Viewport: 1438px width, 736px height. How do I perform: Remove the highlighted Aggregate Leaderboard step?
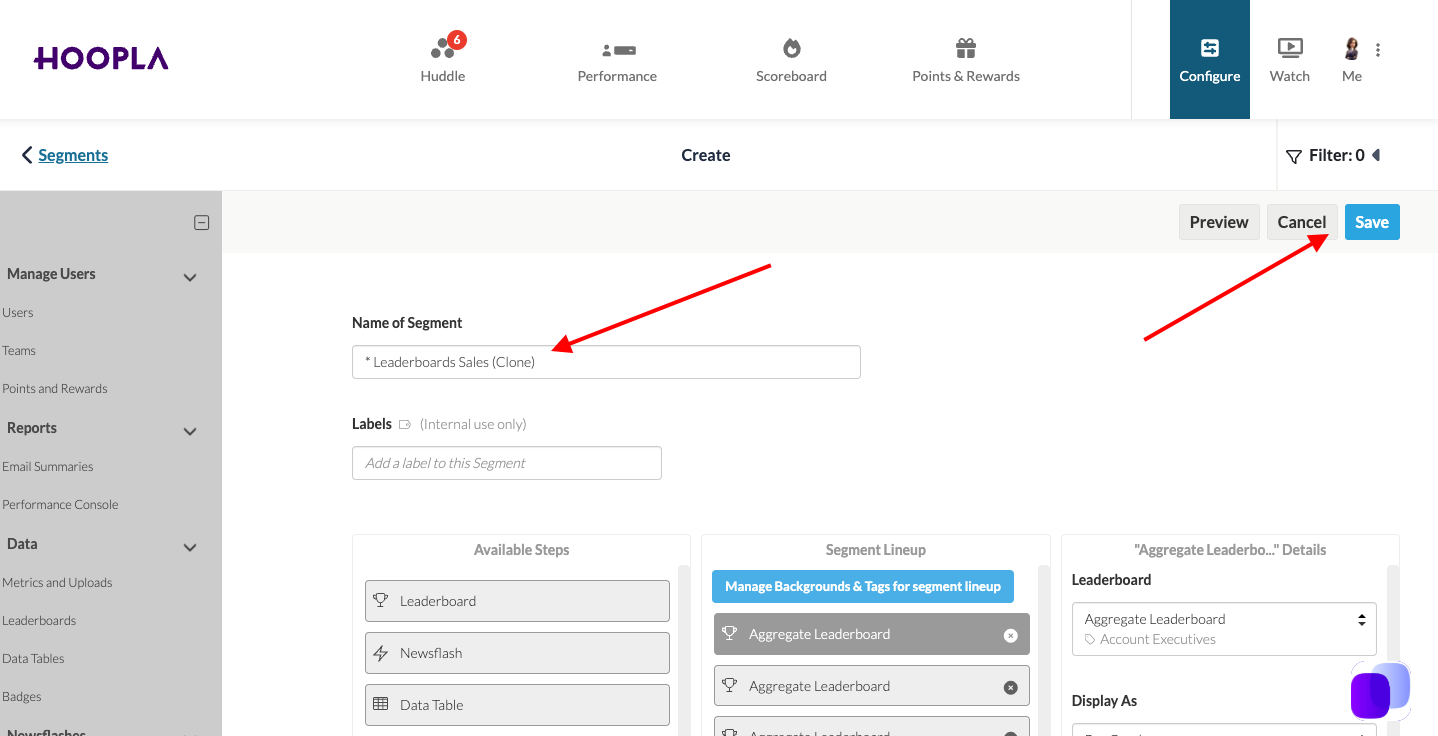[1010, 635]
